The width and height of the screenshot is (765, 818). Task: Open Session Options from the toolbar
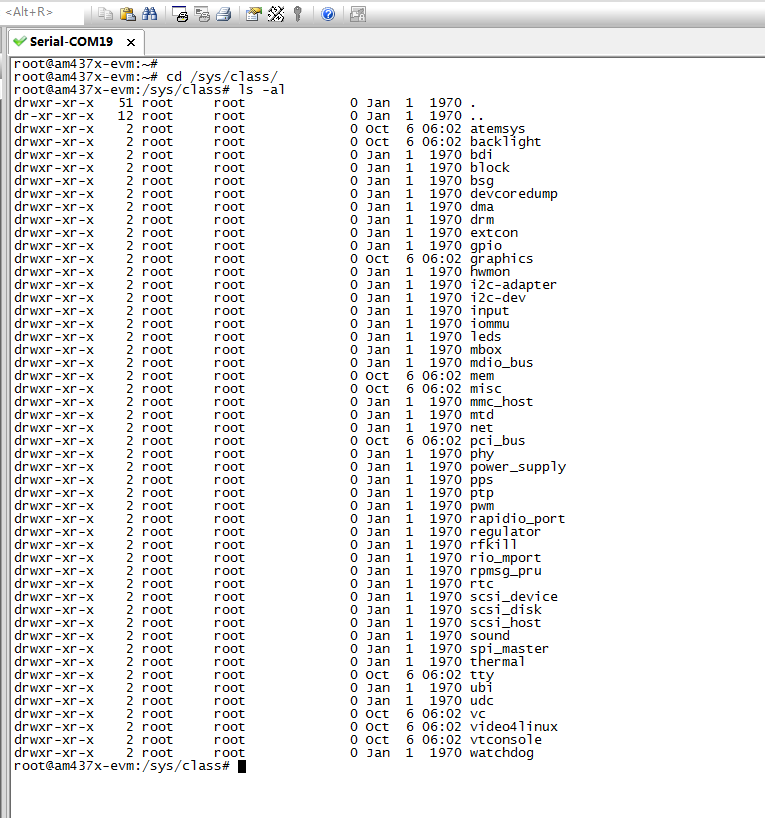254,14
